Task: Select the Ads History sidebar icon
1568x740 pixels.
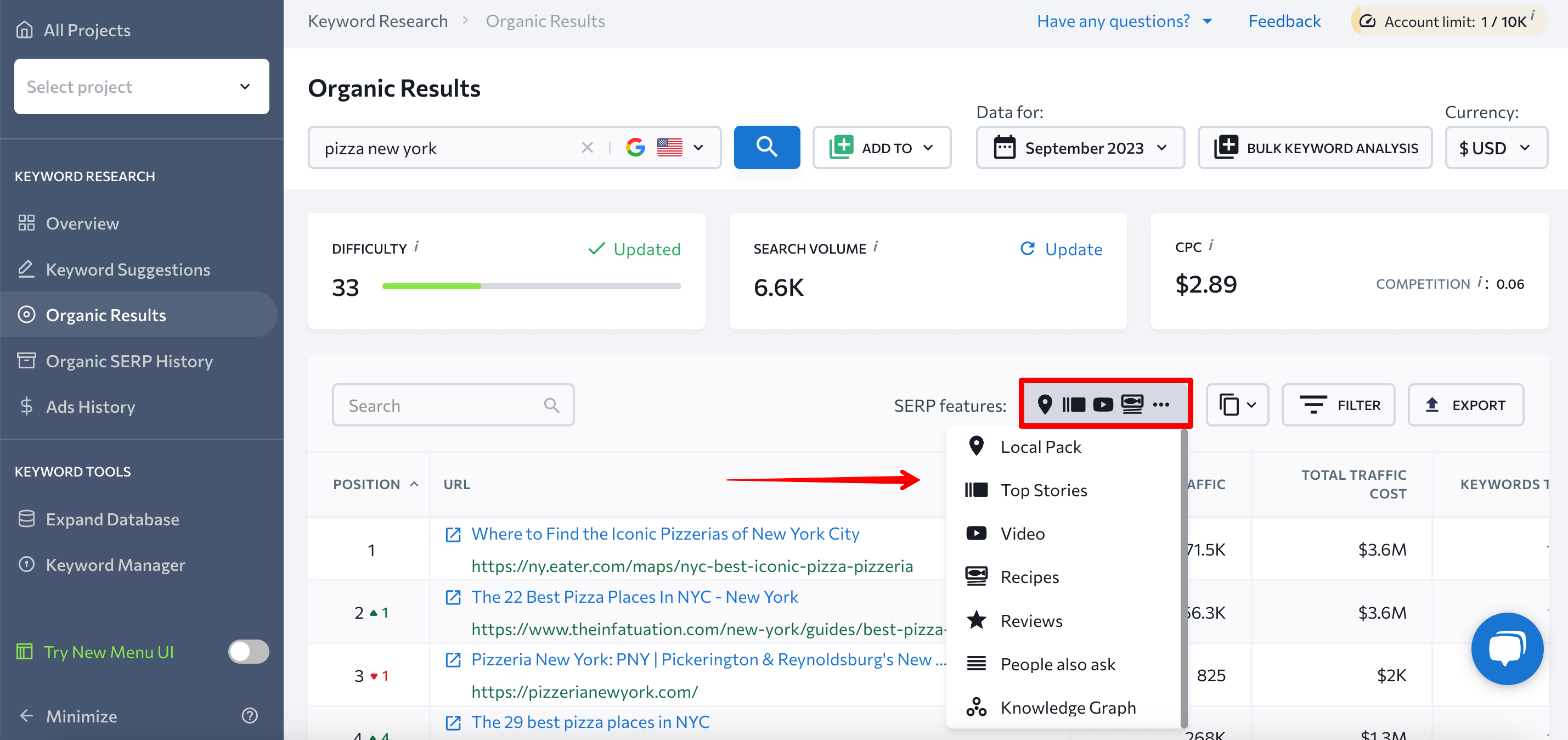Action: pyautogui.click(x=27, y=406)
